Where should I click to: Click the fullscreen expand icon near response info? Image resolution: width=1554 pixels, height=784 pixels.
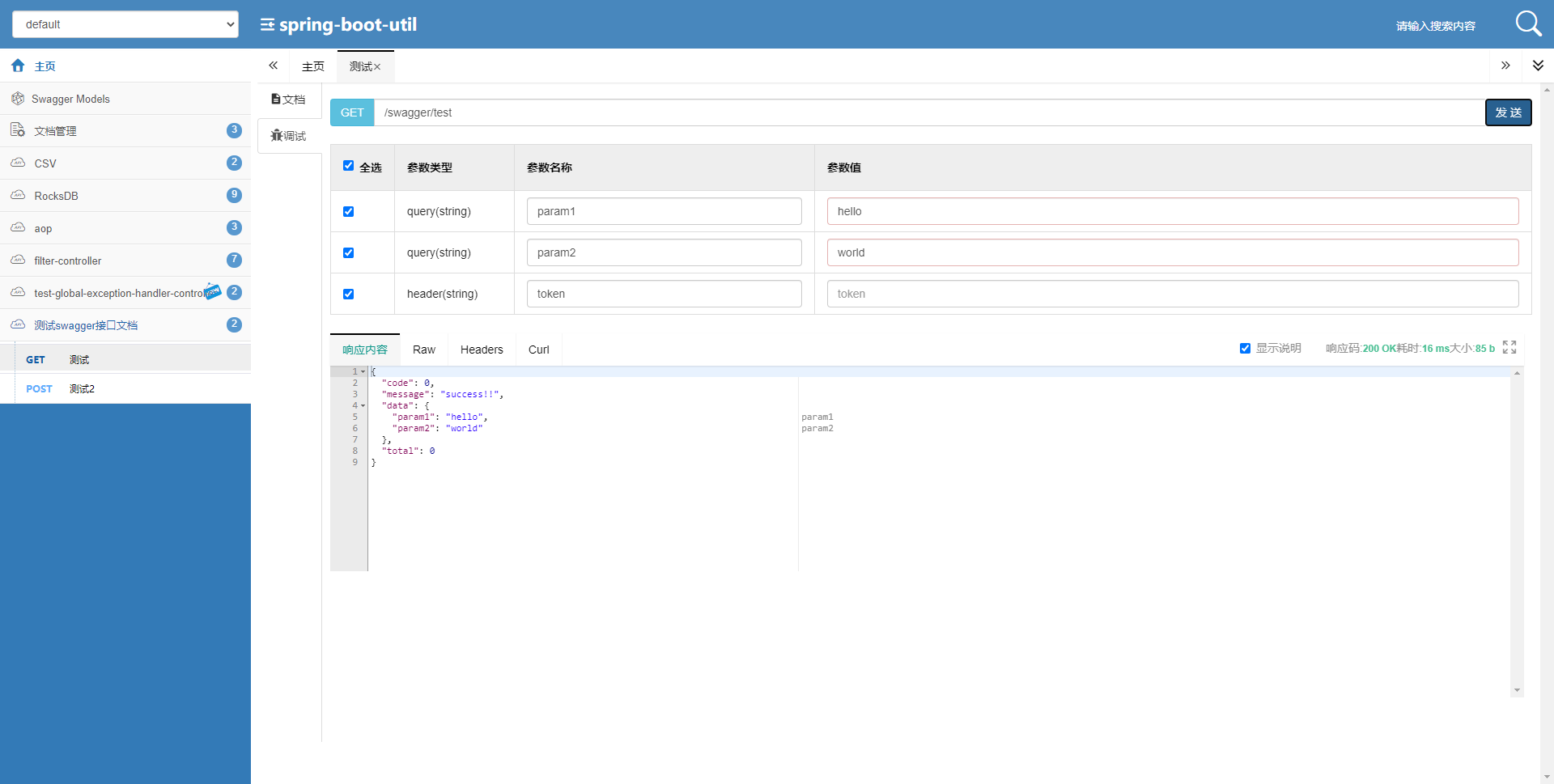[x=1509, y=347]
